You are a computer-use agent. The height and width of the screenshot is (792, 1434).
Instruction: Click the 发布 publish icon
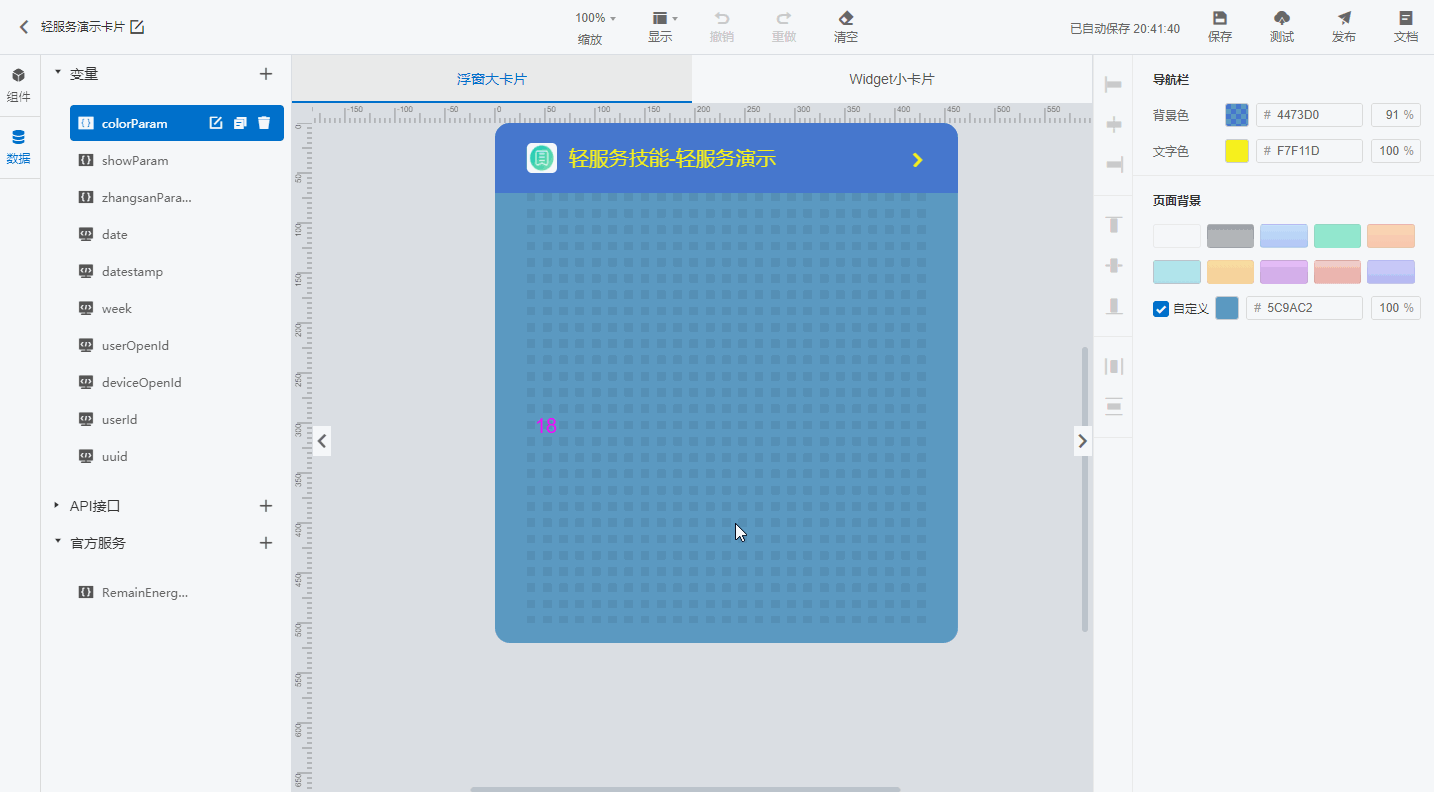tap(1344, 18)
